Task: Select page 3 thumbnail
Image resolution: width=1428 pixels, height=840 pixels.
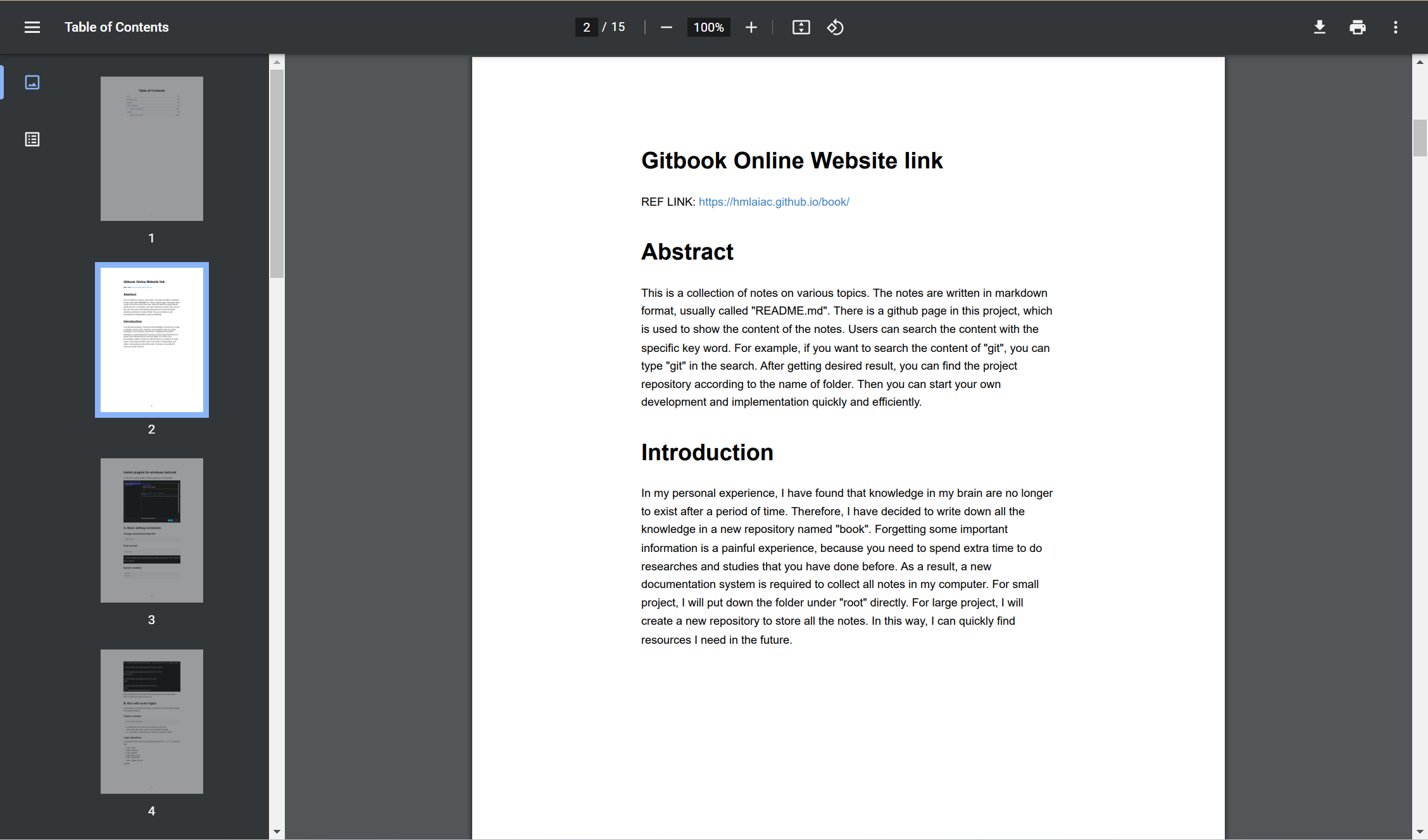Action: (152, 530)
